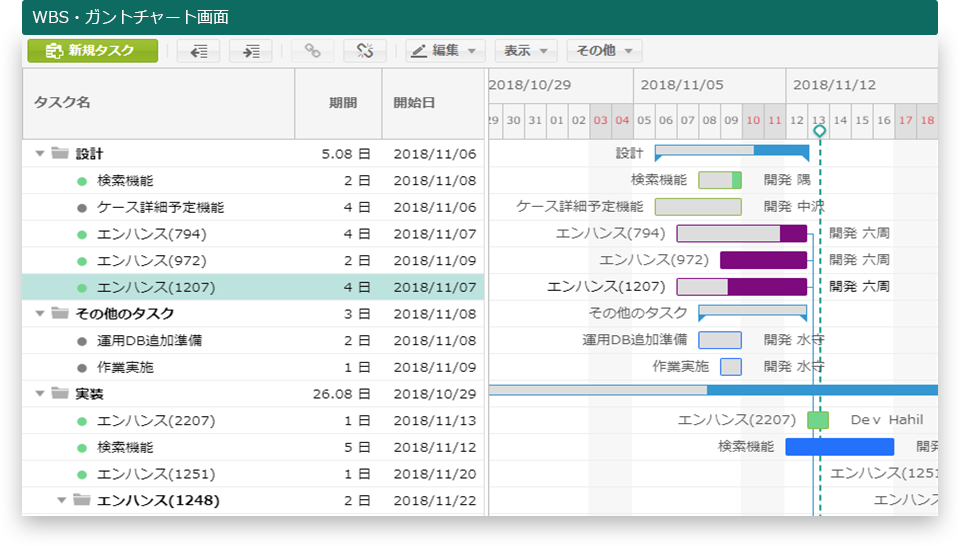Select the エンハンス(794) task name

(152, 234)
